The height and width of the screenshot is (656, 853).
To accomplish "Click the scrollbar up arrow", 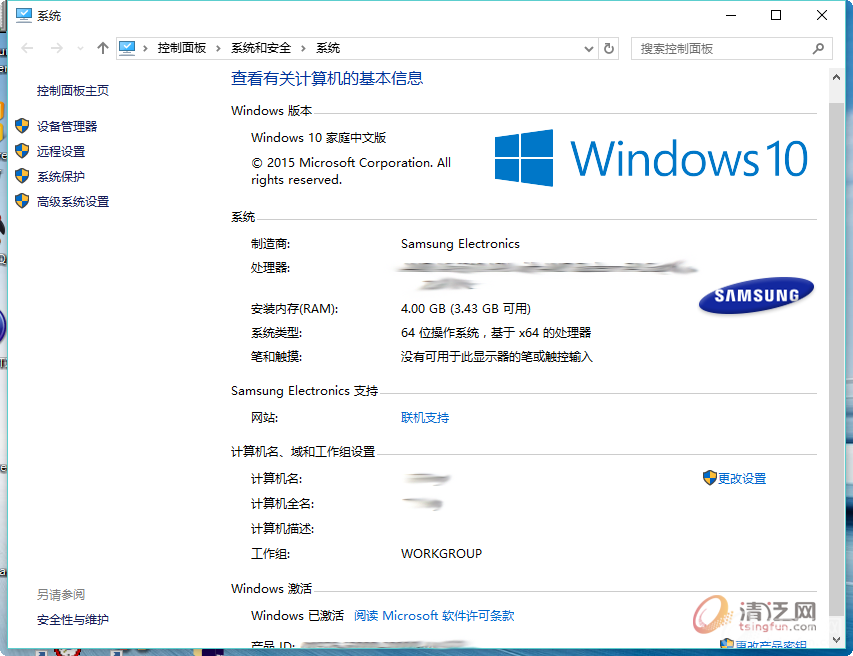I will (837, 77).
